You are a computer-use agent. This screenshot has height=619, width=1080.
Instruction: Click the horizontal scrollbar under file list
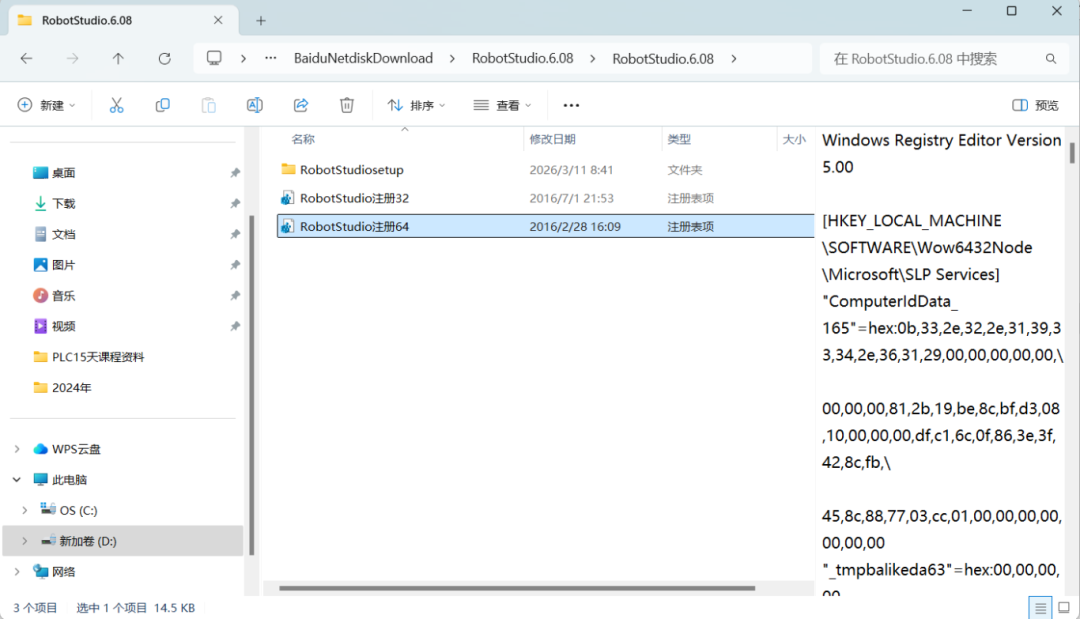[517, 588]
